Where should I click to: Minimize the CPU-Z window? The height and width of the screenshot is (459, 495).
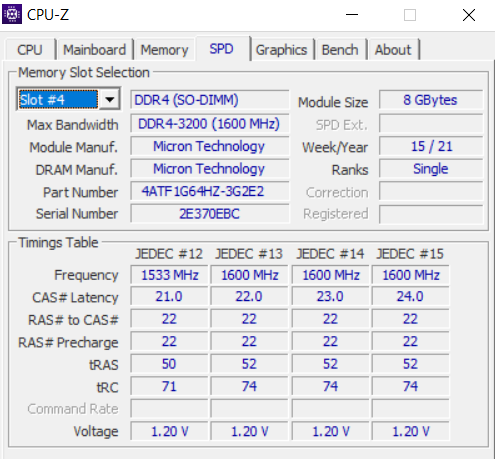pos(352,15)
